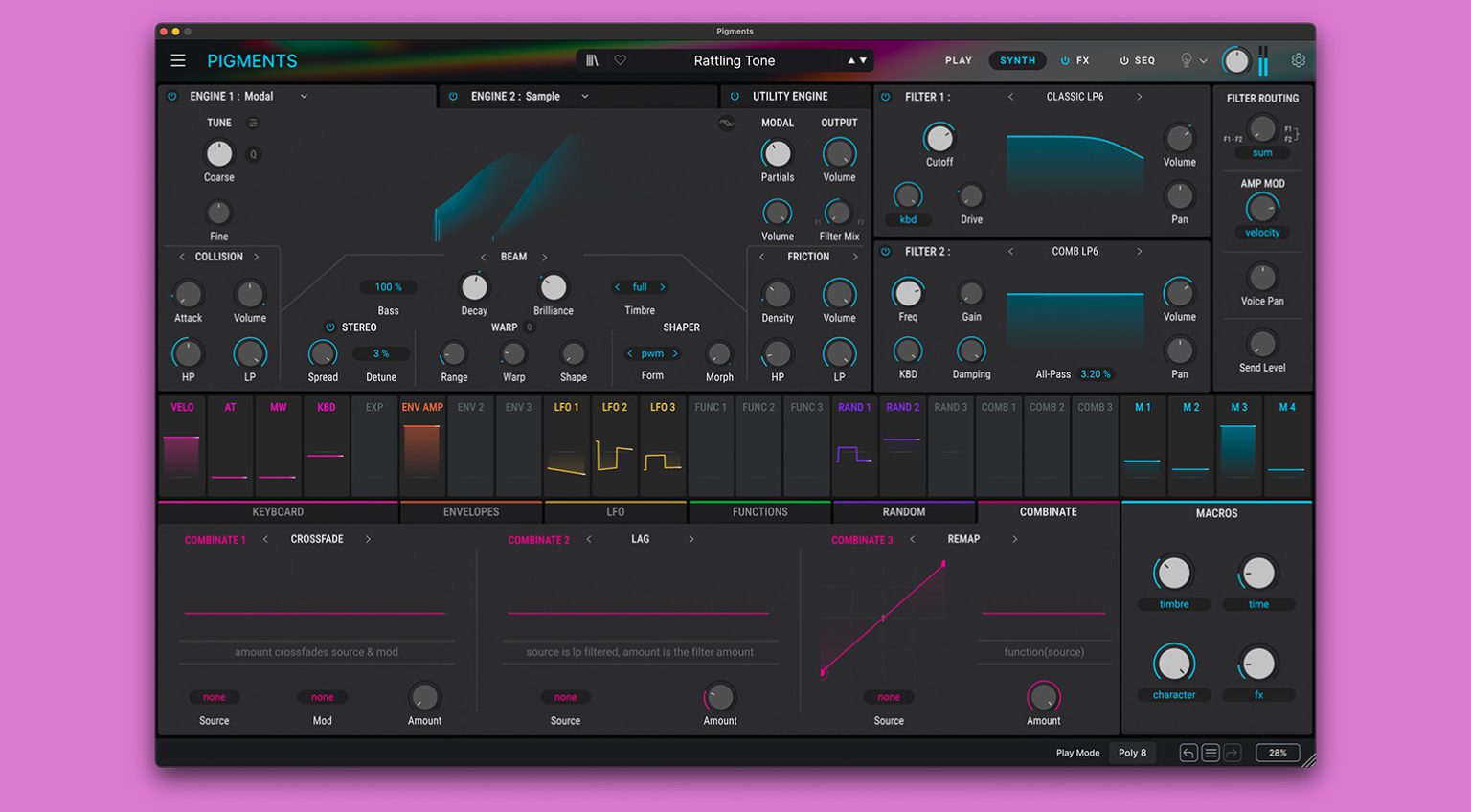
Task: Enable kbd tracking under Filter 1 cutoff
Action: [906, 219]
